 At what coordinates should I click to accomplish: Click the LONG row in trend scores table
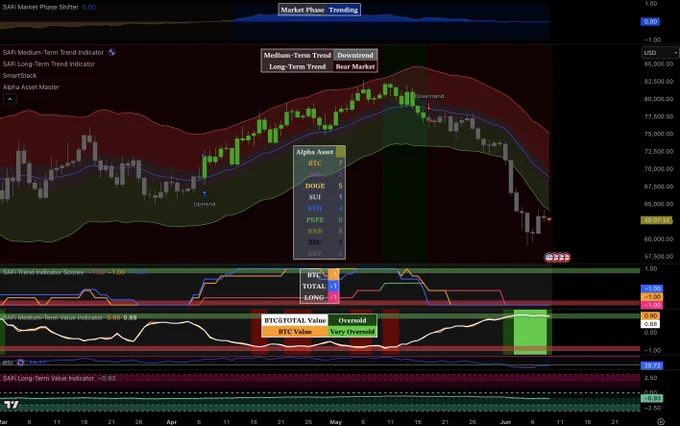(320, 298)
